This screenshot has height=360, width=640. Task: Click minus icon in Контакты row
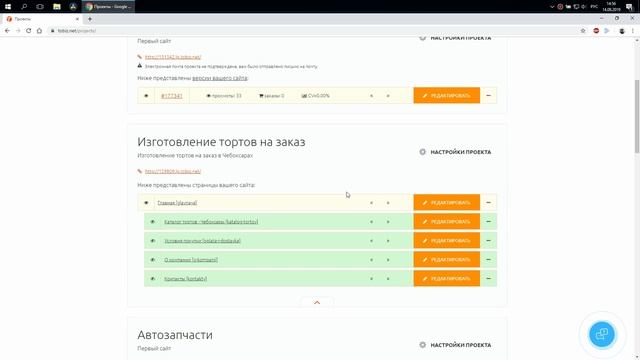489,278
